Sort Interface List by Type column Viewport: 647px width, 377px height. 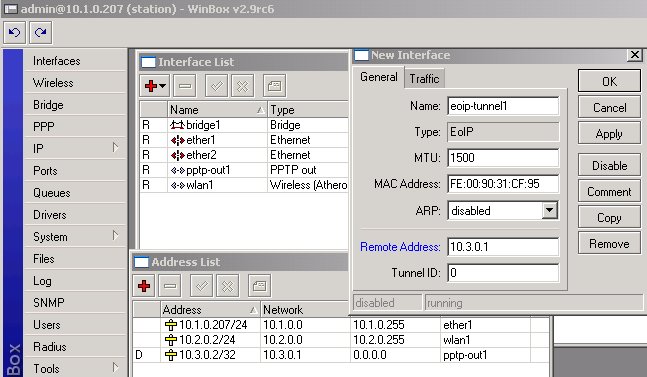click(308, 110)
